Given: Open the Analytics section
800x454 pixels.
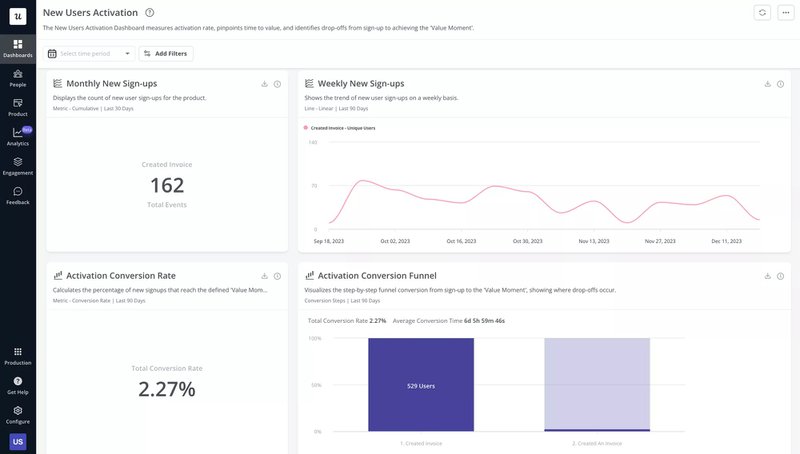Looking at the screenshot, I should (17, 137).
